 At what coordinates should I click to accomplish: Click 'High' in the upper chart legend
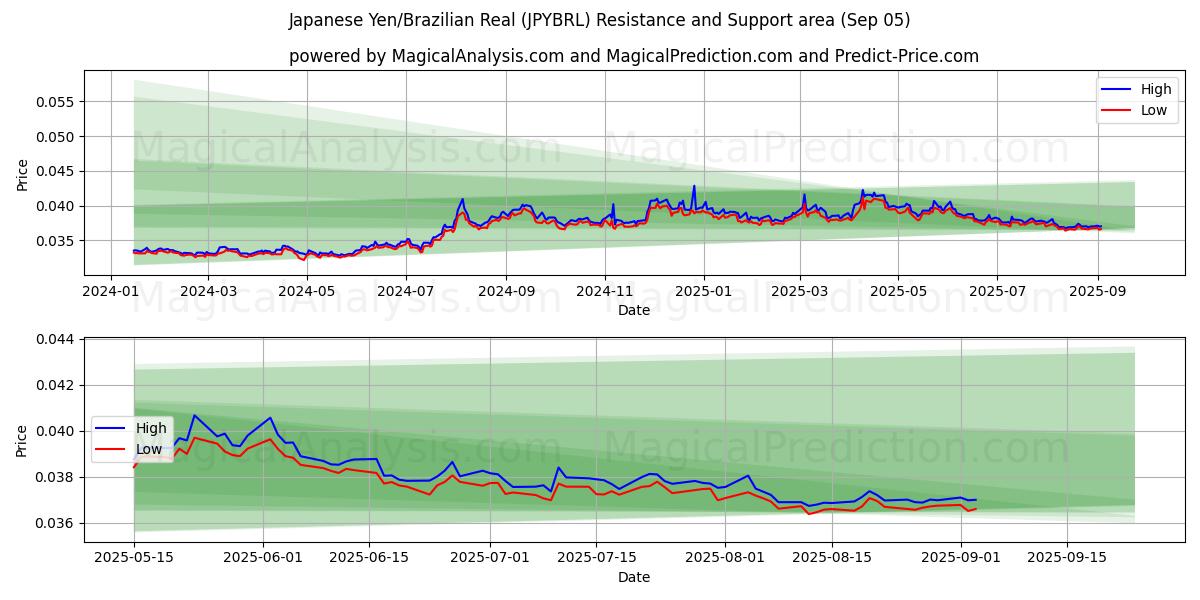[x=1156, y=89]
